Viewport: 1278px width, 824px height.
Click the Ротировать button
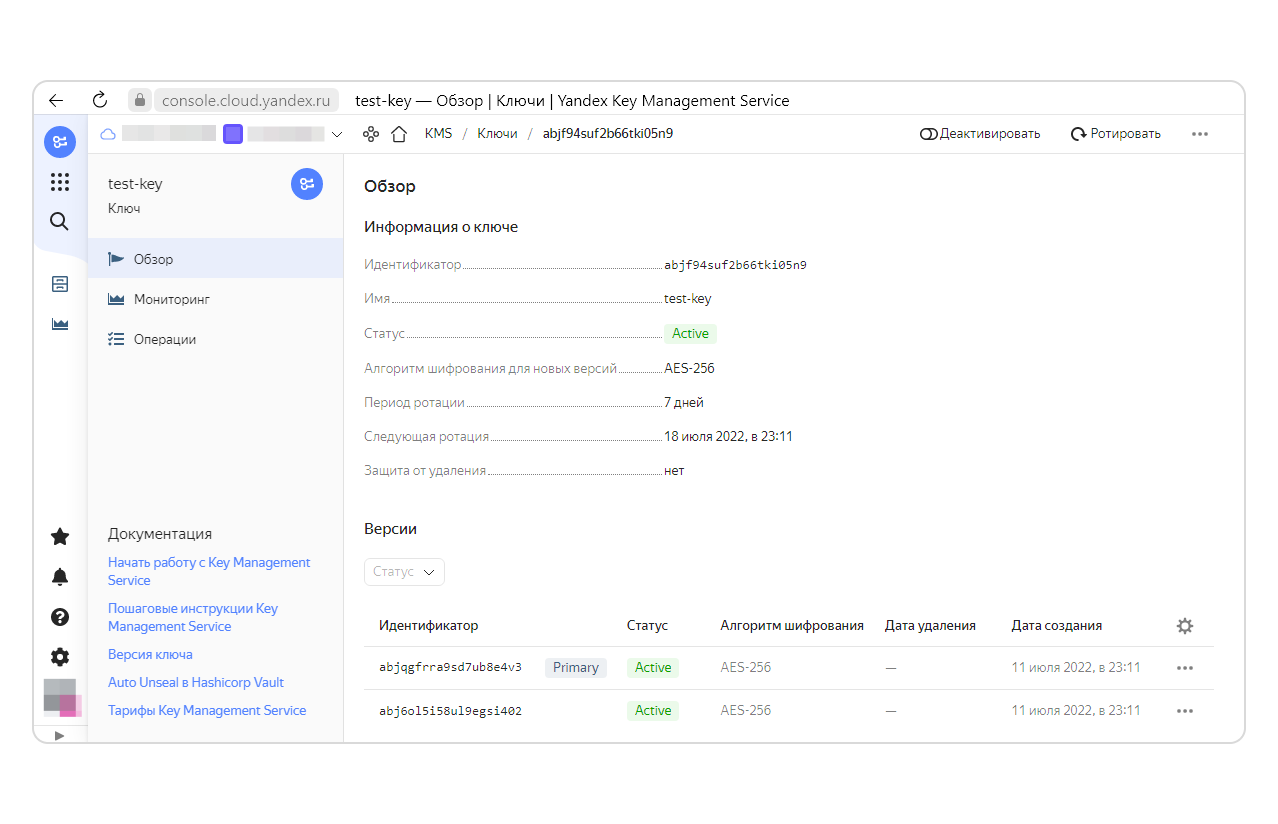tap(1116, 134)
